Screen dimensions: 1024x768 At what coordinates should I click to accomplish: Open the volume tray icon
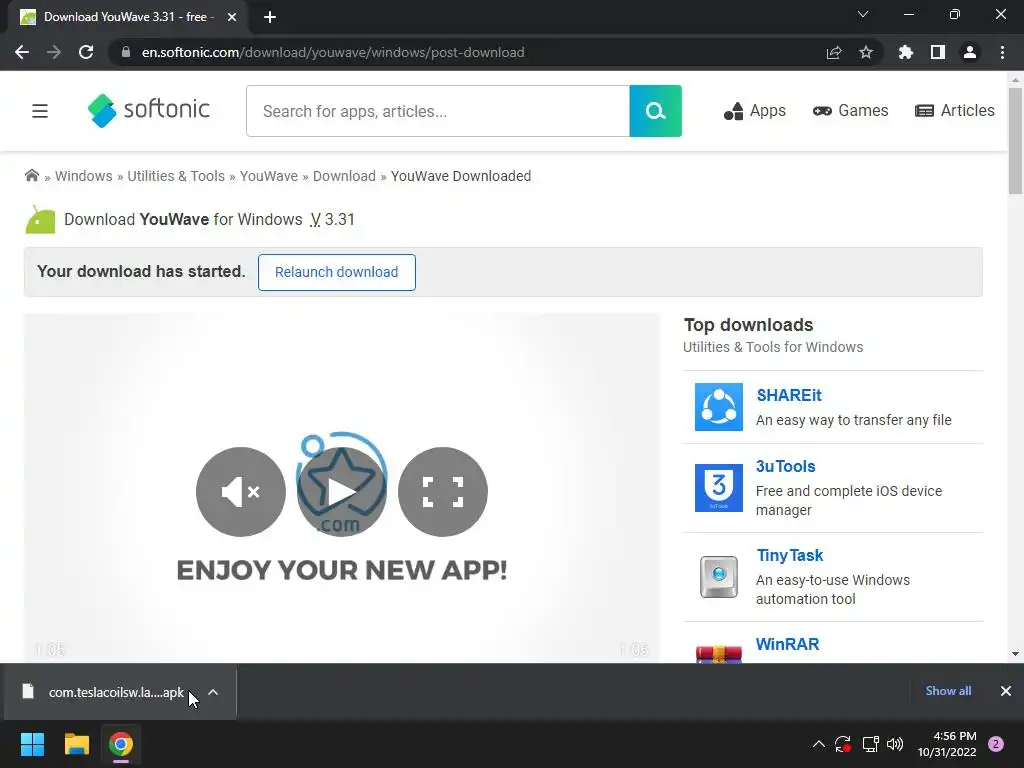tap(895, 744)
